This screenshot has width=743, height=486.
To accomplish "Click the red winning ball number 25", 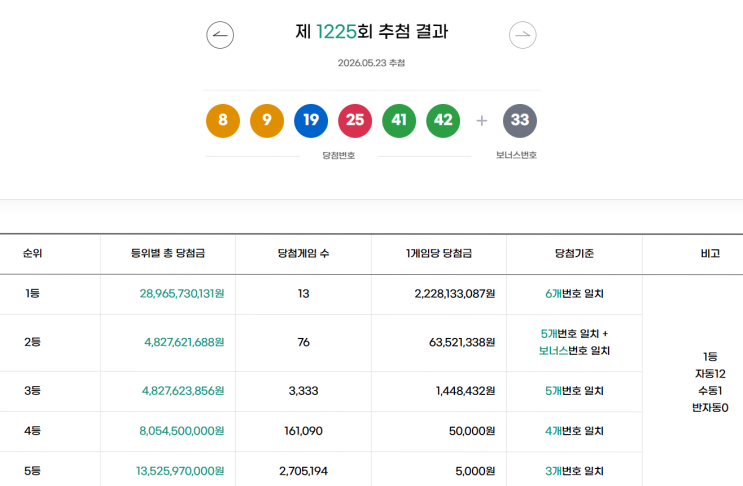I will click(355, 121).
